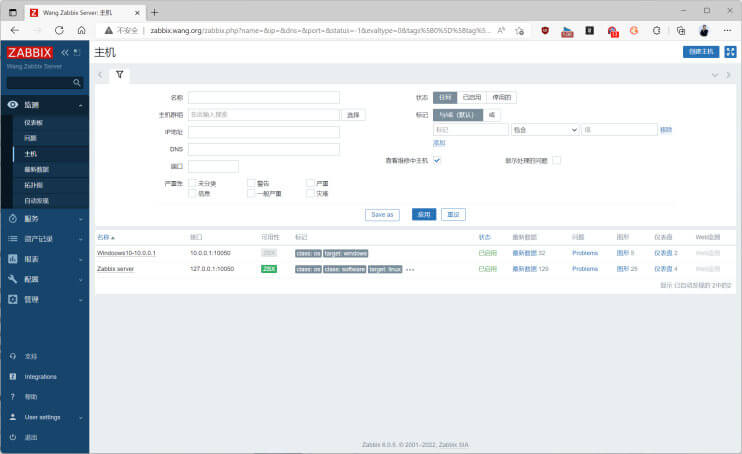Click the Save as button

pyautogui.click(x=382, y=214)
